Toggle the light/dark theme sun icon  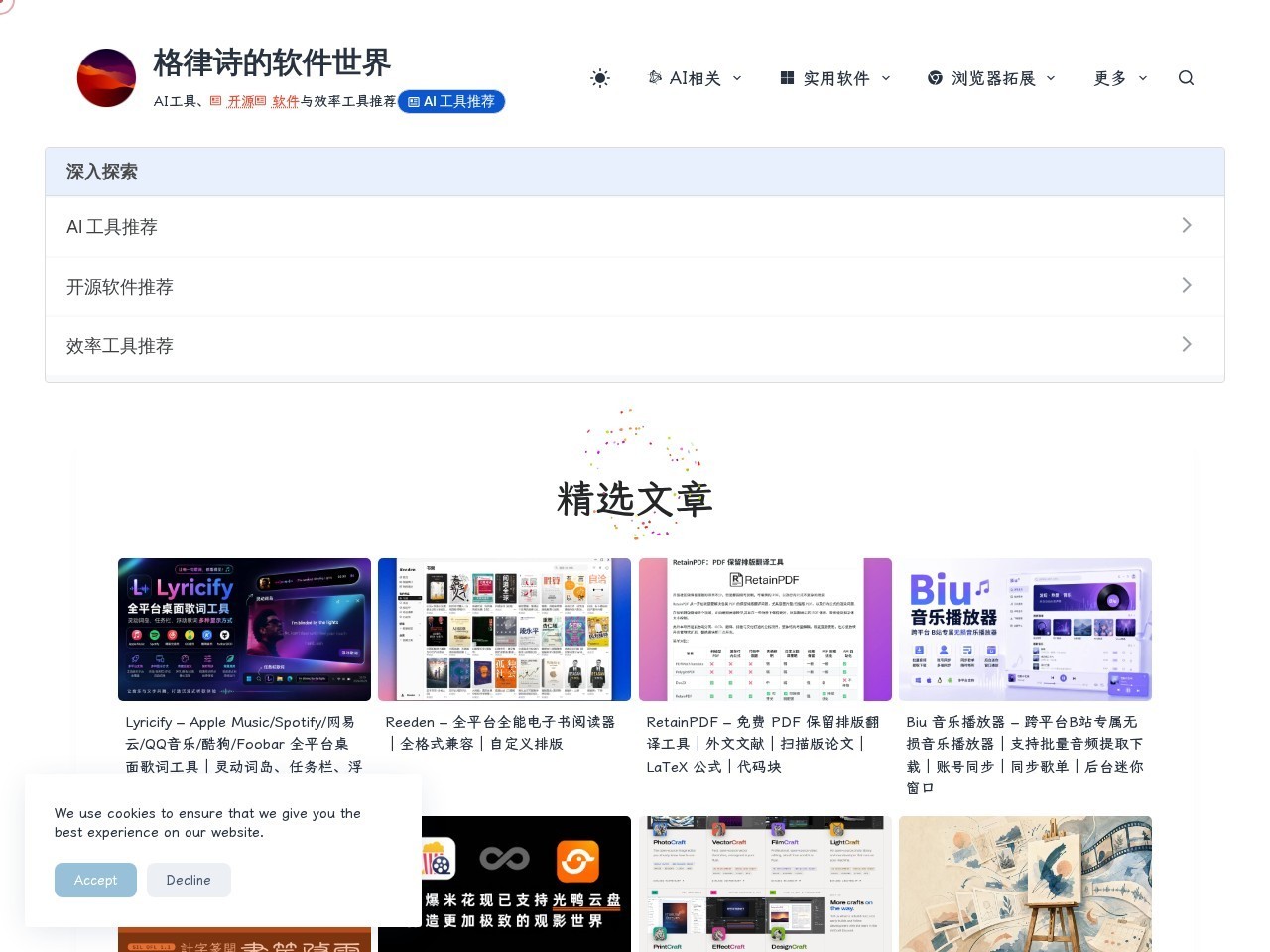(600, 78)
